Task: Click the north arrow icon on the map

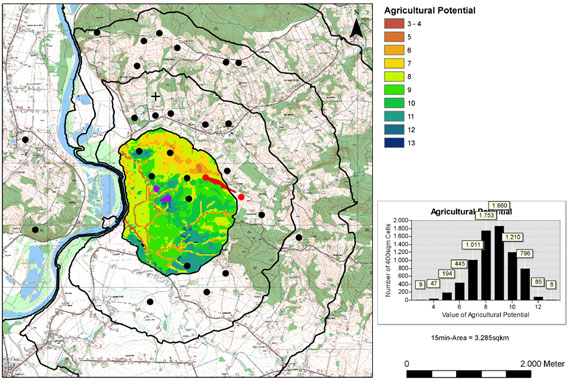Action: (357, 28)
